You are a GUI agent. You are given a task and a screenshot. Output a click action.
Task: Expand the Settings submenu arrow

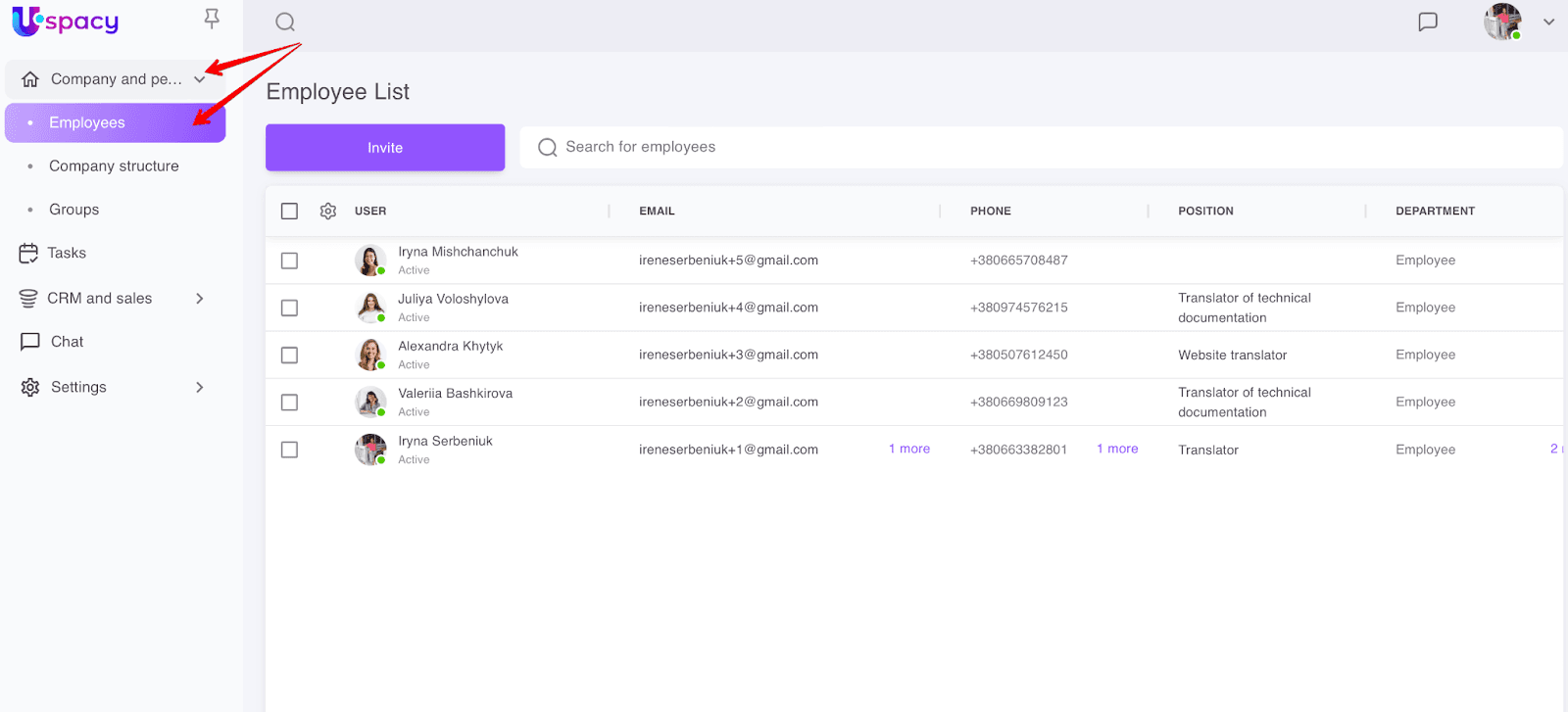(x=200, y=388)
